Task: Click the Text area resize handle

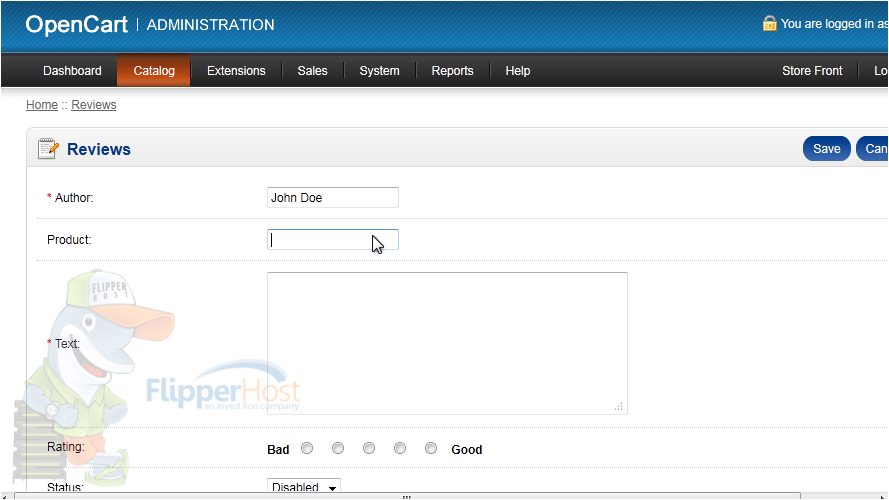Action: coord(619,406)
